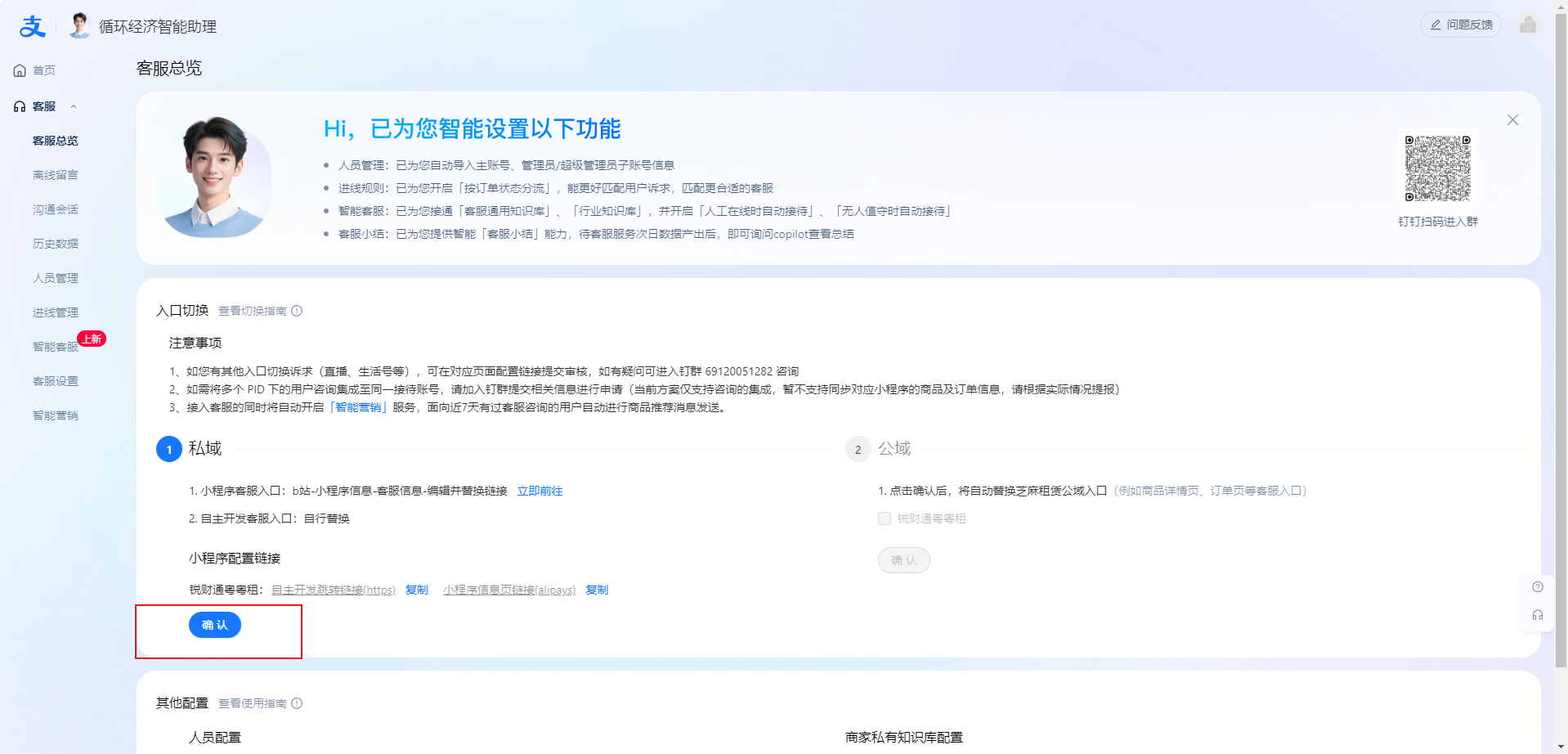Click the blue 确认 button under 私域
This screenshot has width=1568, height=754.
click(x=215, y=625)
